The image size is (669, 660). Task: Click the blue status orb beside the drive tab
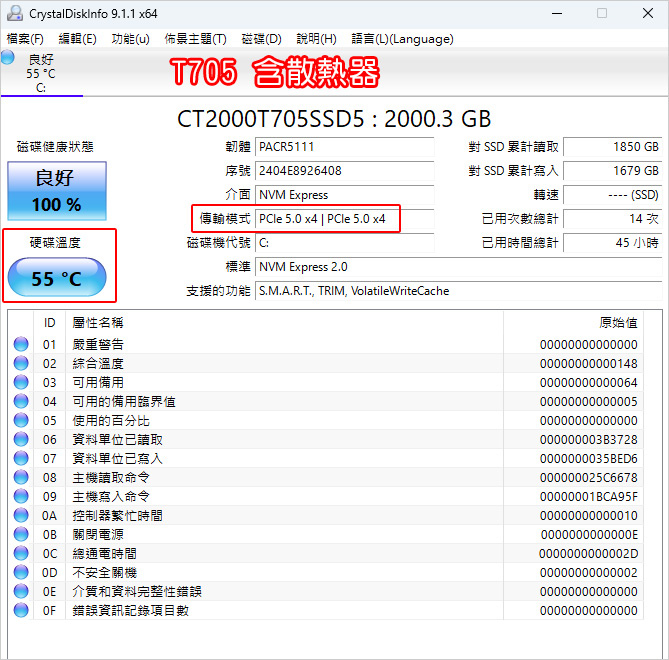tap(8, 57)
